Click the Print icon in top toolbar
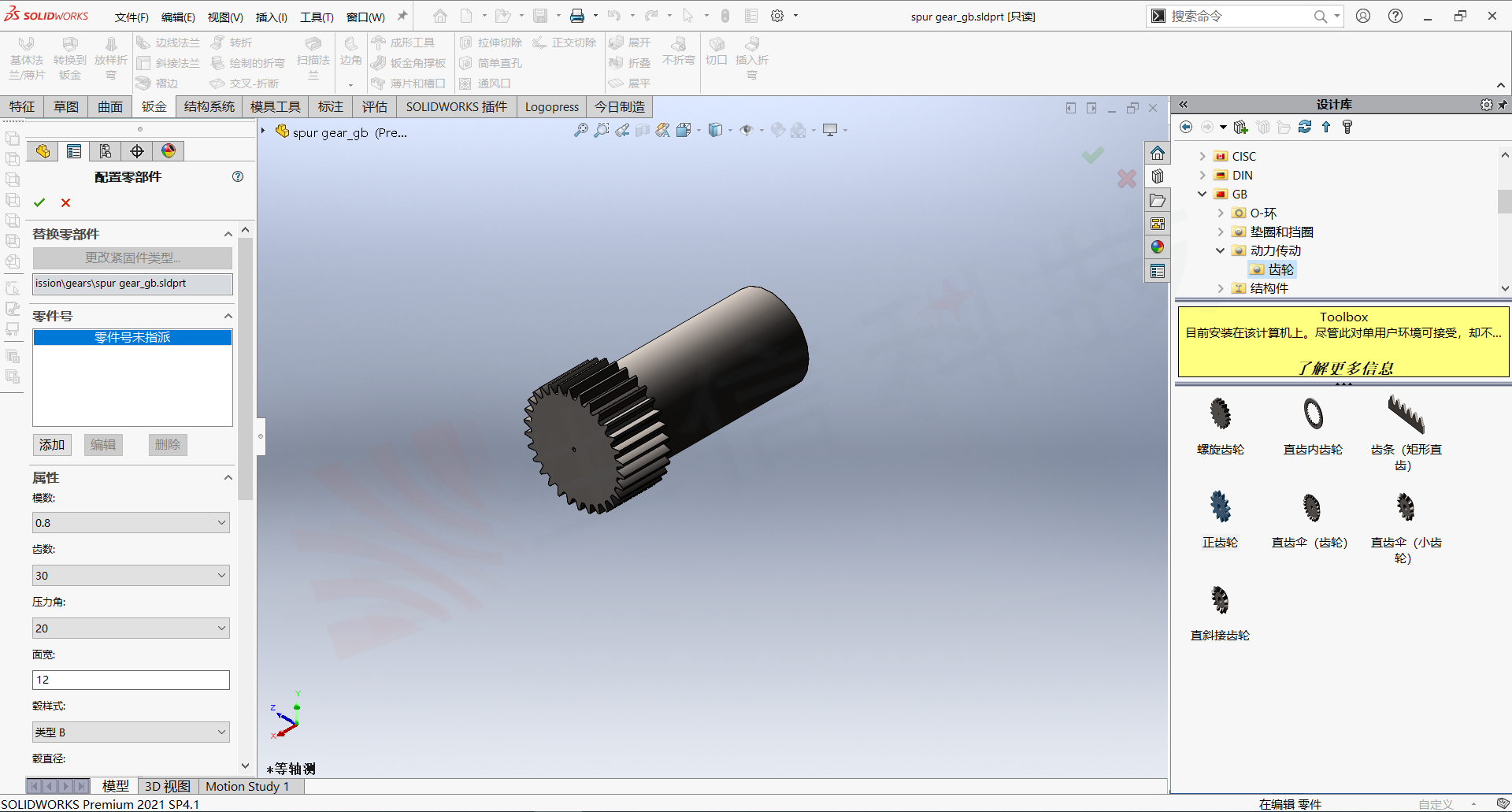 coord(577,16)
